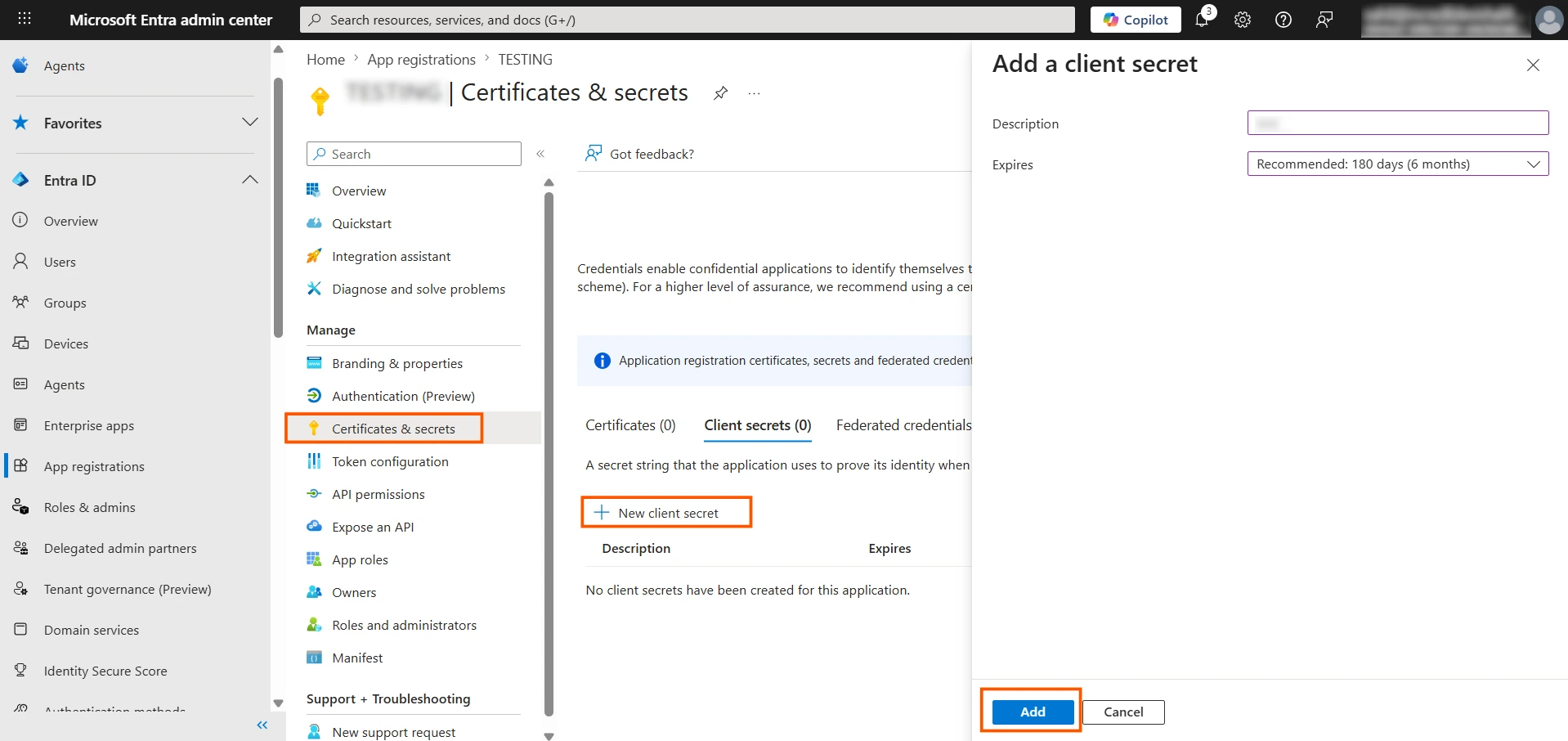Click the New support request icon

pos(314,731)
